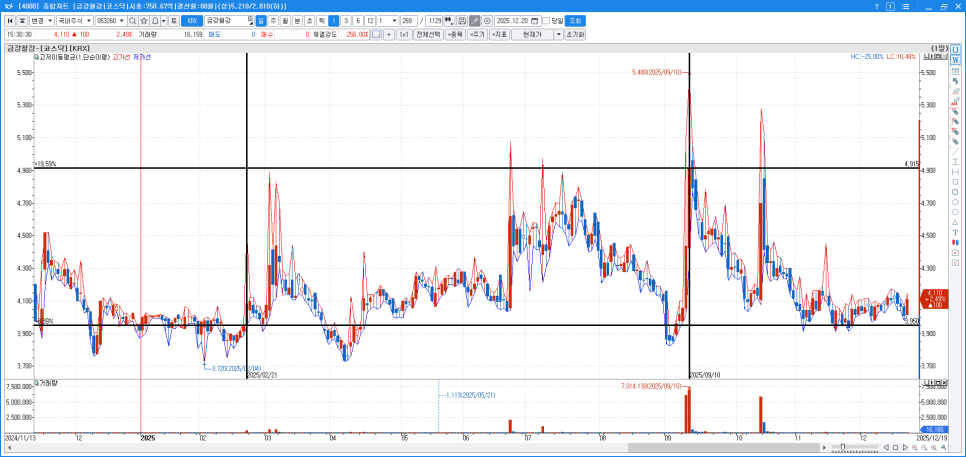This screenshot has height=457, width=966.
Task: Click the zoom slider handle at the bottom
Action: tap(843, 447)
